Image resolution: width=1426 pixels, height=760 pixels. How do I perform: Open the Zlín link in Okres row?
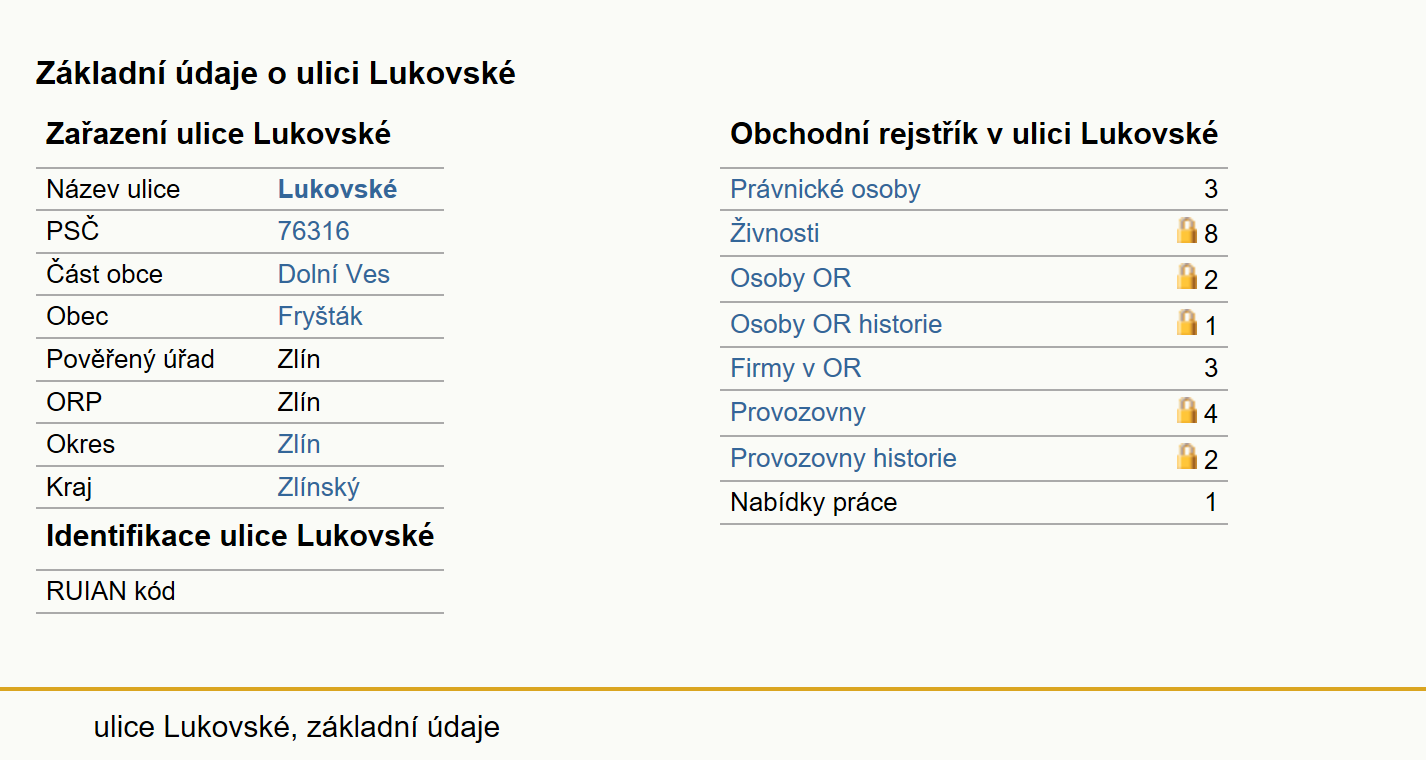point(299,445)
